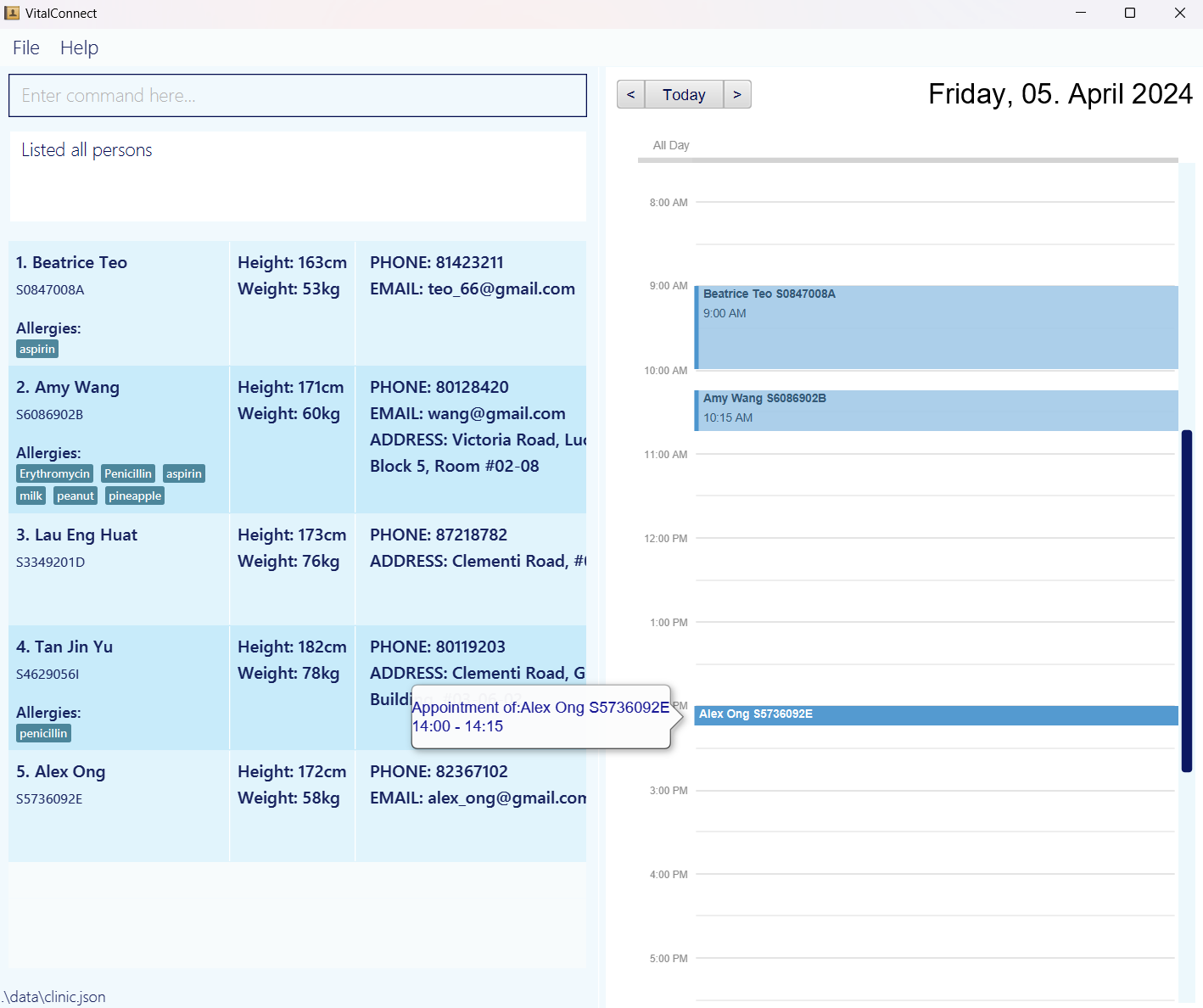1203x1008 pixels.
Task: Click the date heading Friday, 05. April 2024
Action: (1060, 93)
